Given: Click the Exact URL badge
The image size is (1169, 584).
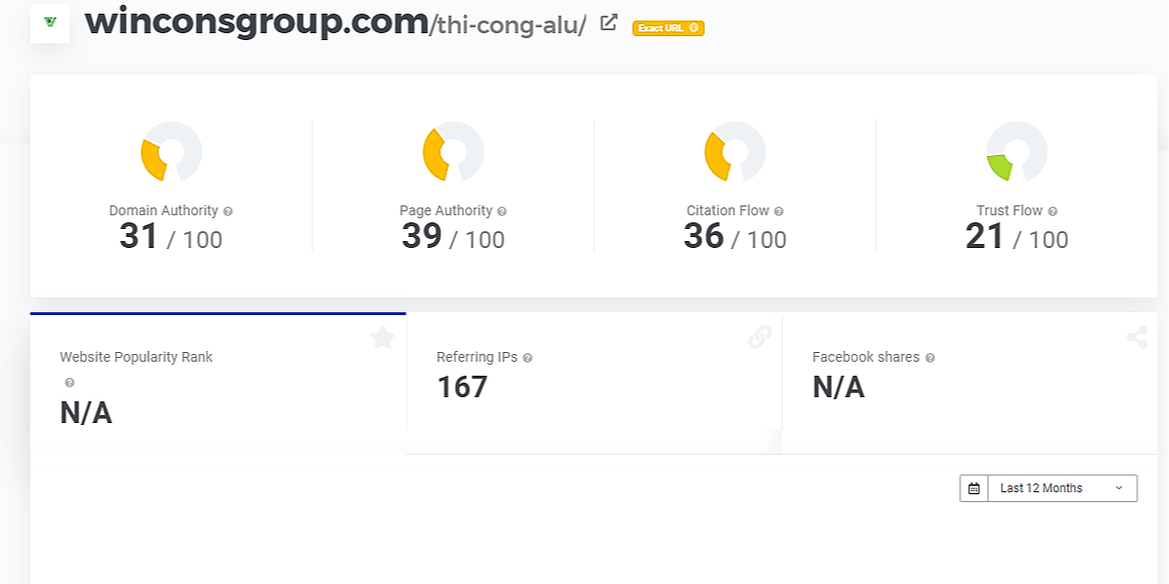Looking at the screenshot, I should click(x=668, y=28).
